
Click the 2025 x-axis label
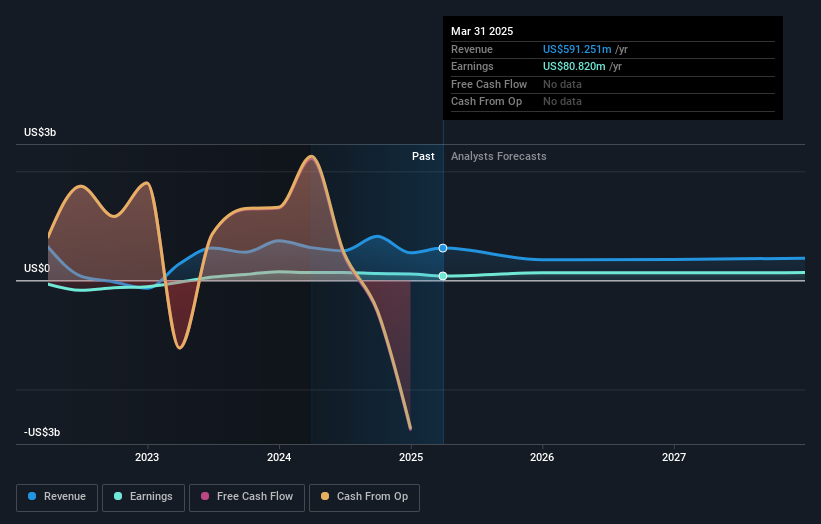tap(411, 458)
